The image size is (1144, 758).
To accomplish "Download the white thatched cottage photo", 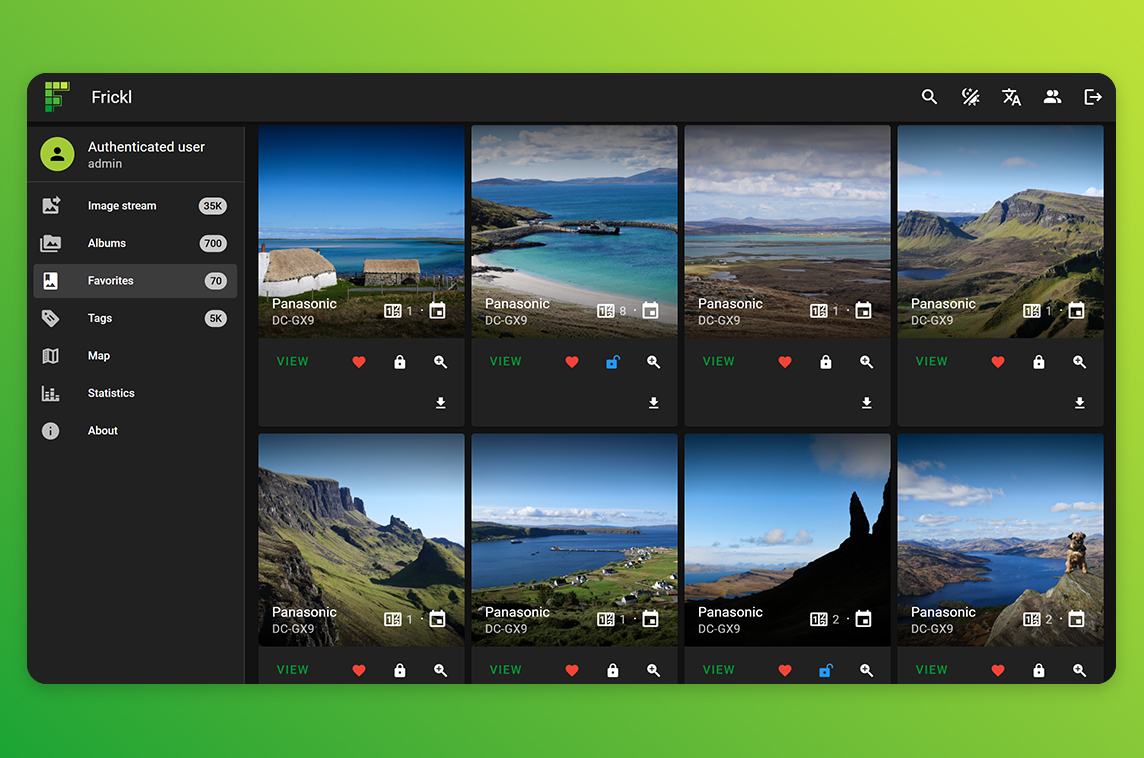I will pyautogui.click(x=441, y=403).
